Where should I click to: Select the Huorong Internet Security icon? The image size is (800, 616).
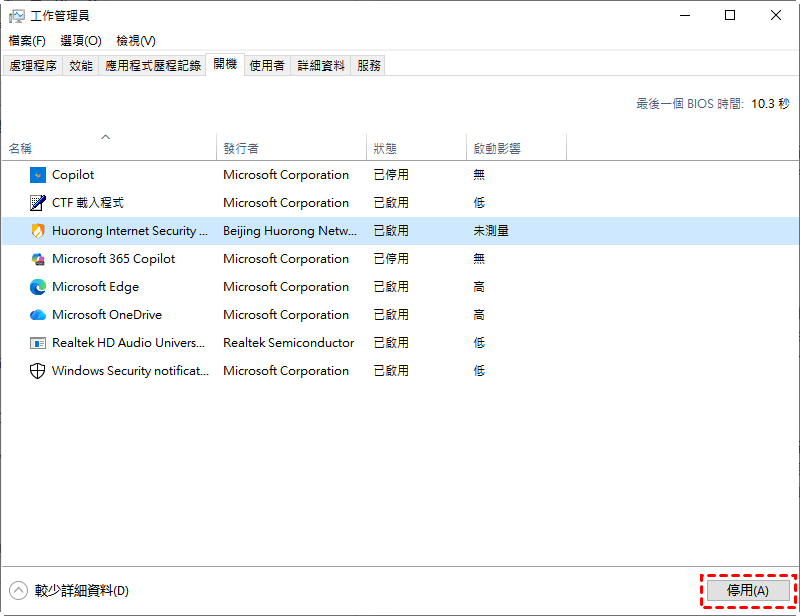38,231
